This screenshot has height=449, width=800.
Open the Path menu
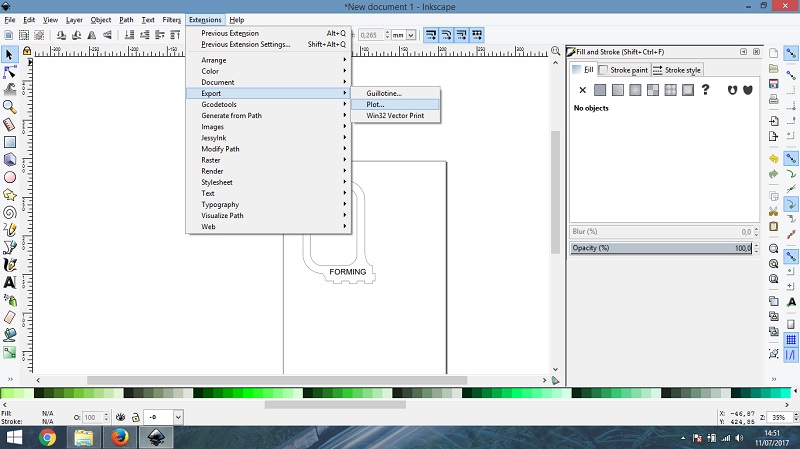pos(126,20)
